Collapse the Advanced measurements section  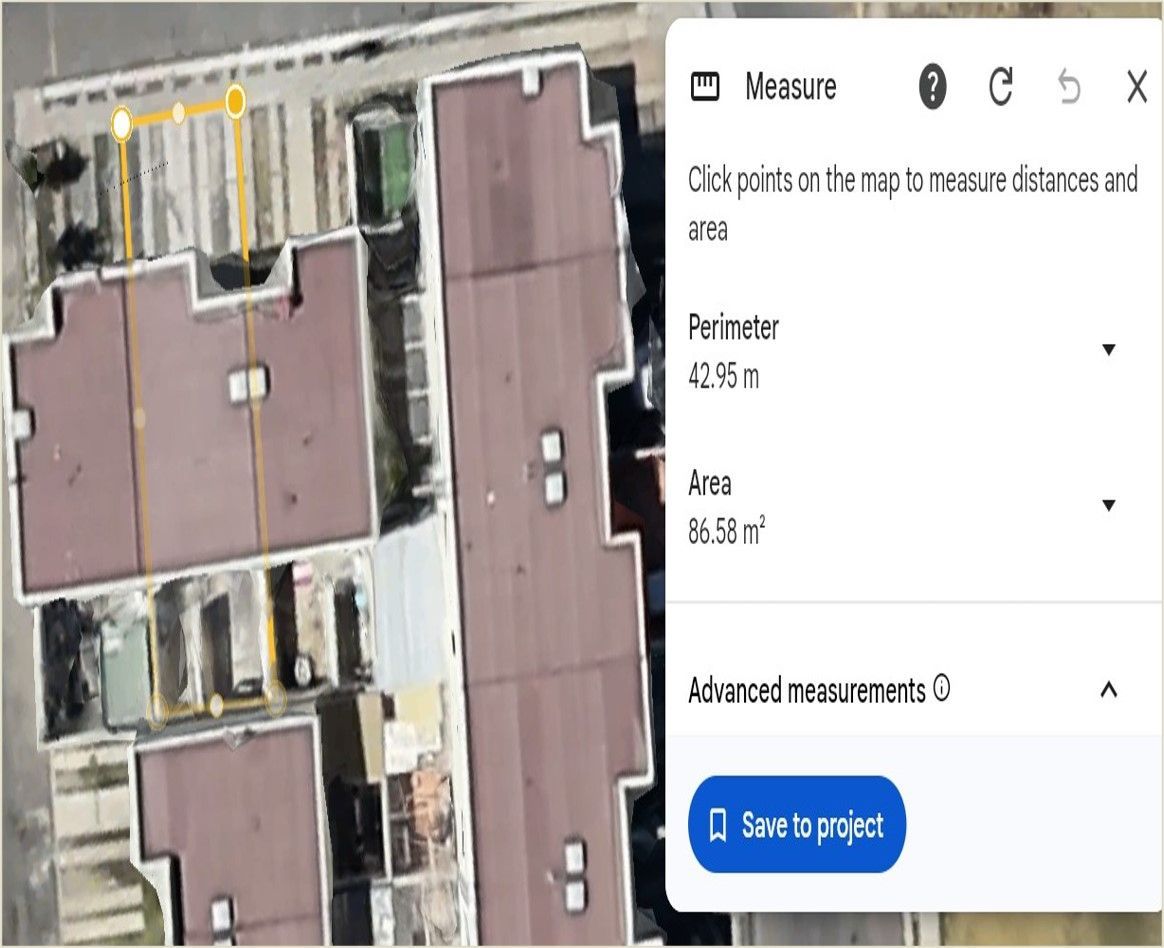pyautogui.click(x=1108, y=690)
